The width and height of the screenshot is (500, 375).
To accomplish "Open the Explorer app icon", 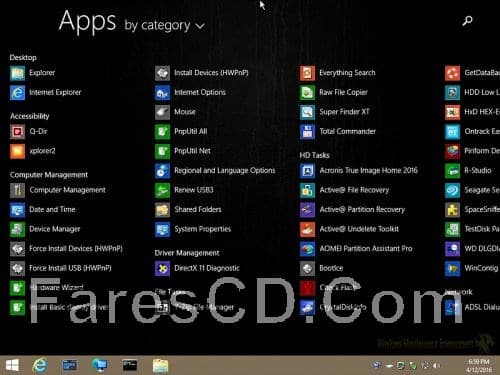I will 17,73.
